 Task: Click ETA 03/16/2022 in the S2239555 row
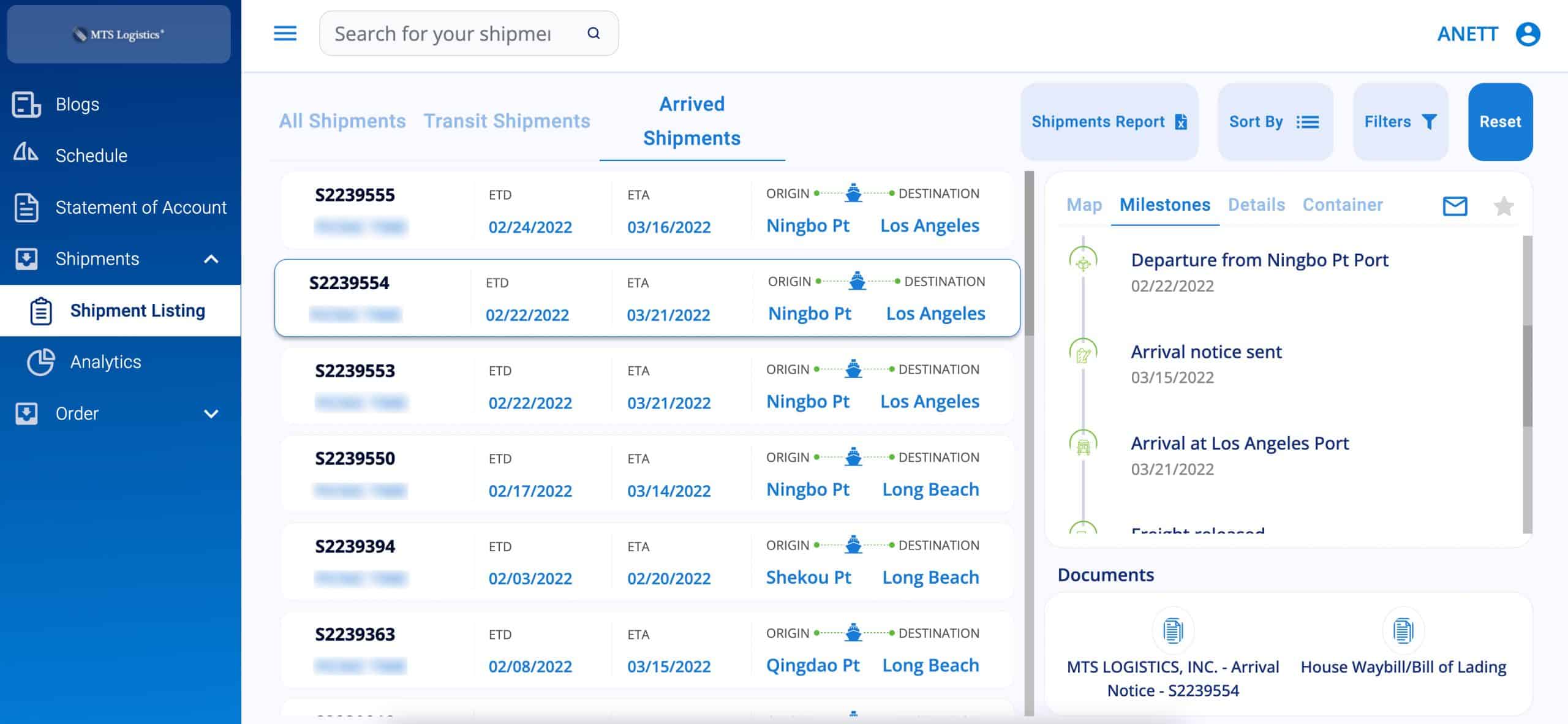669,227
